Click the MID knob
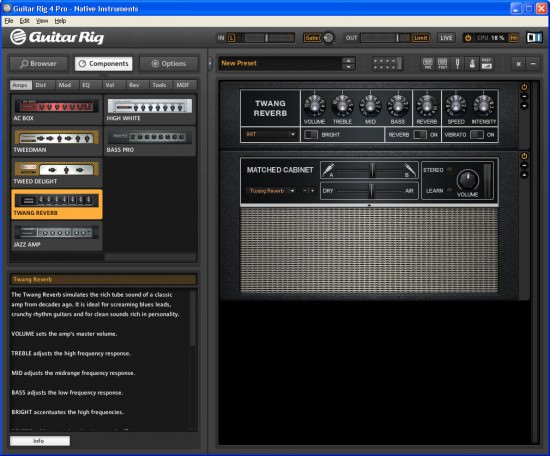 coord(370,106)
